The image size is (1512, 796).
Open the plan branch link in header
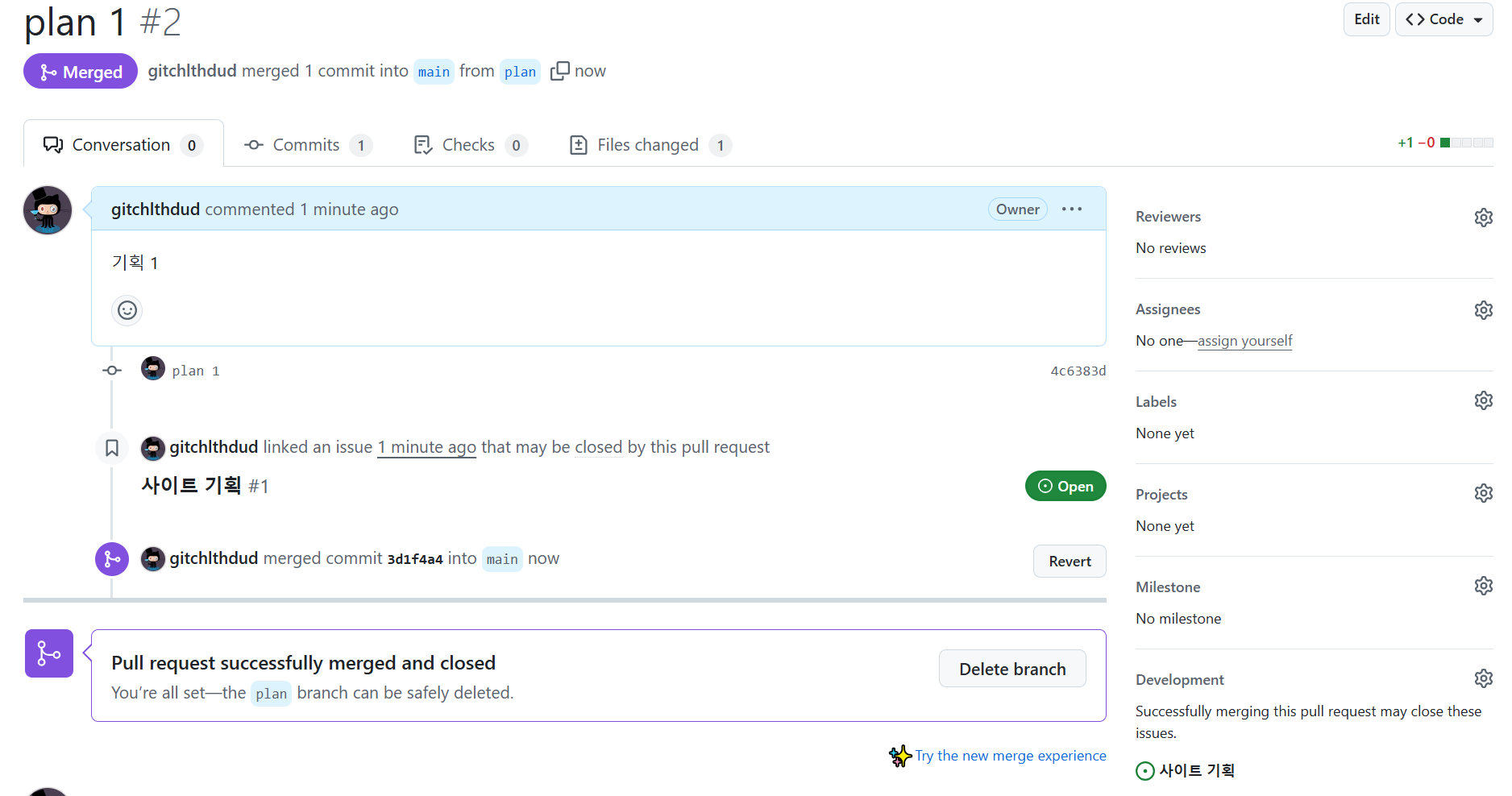pos(520,72)
